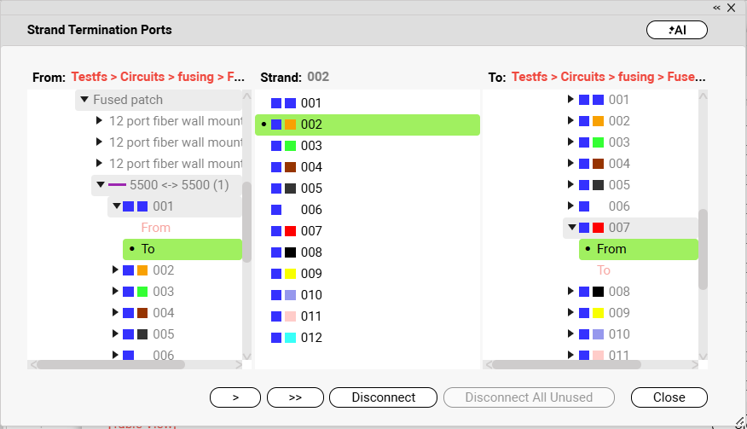This screenshot has width=747, height=429.
Task: Collapse the dialog with the double-chevron icon
Action: click(x=717, y=8)
